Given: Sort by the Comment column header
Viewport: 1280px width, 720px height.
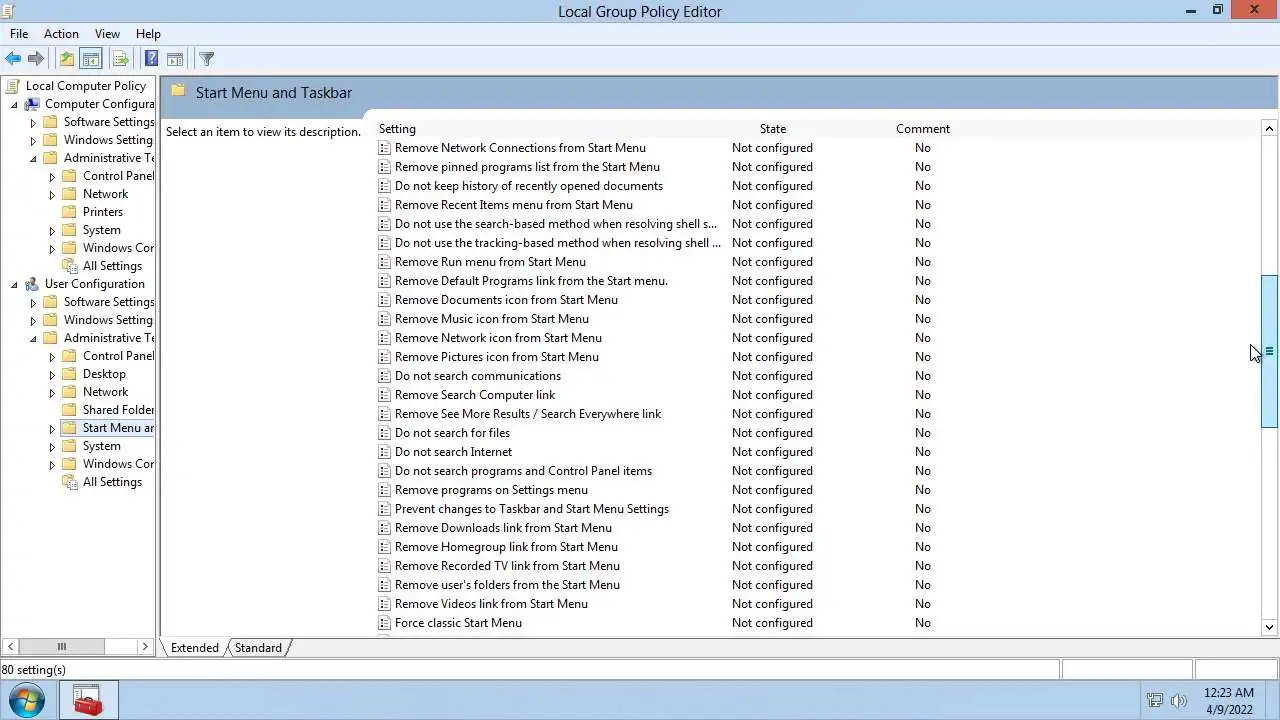Looking at the screenshot, I should (x=922, y=129).
